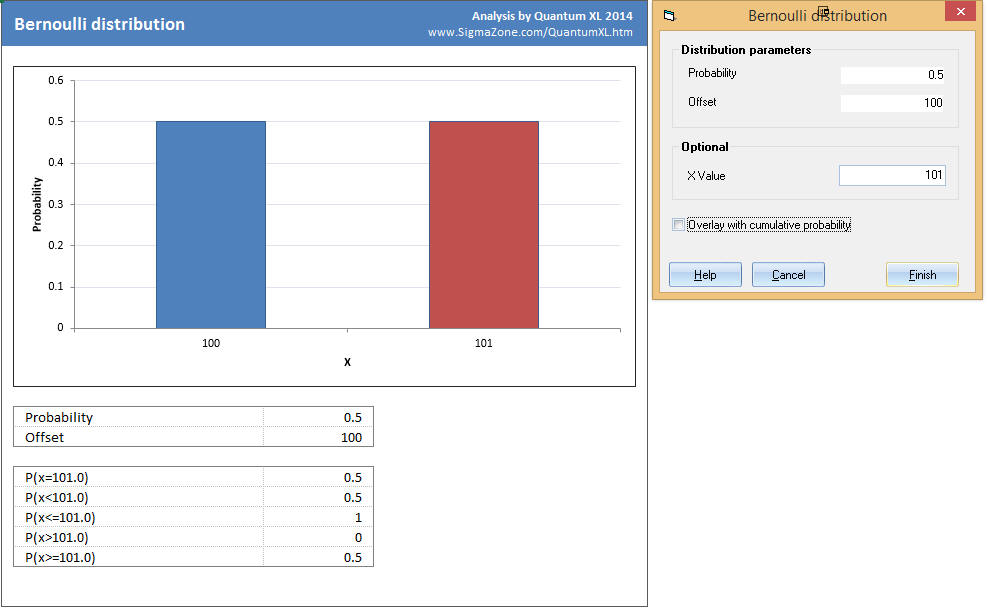Focus the X Value input box
Viewport: 989px width, 610px height.
click(892, 176)
